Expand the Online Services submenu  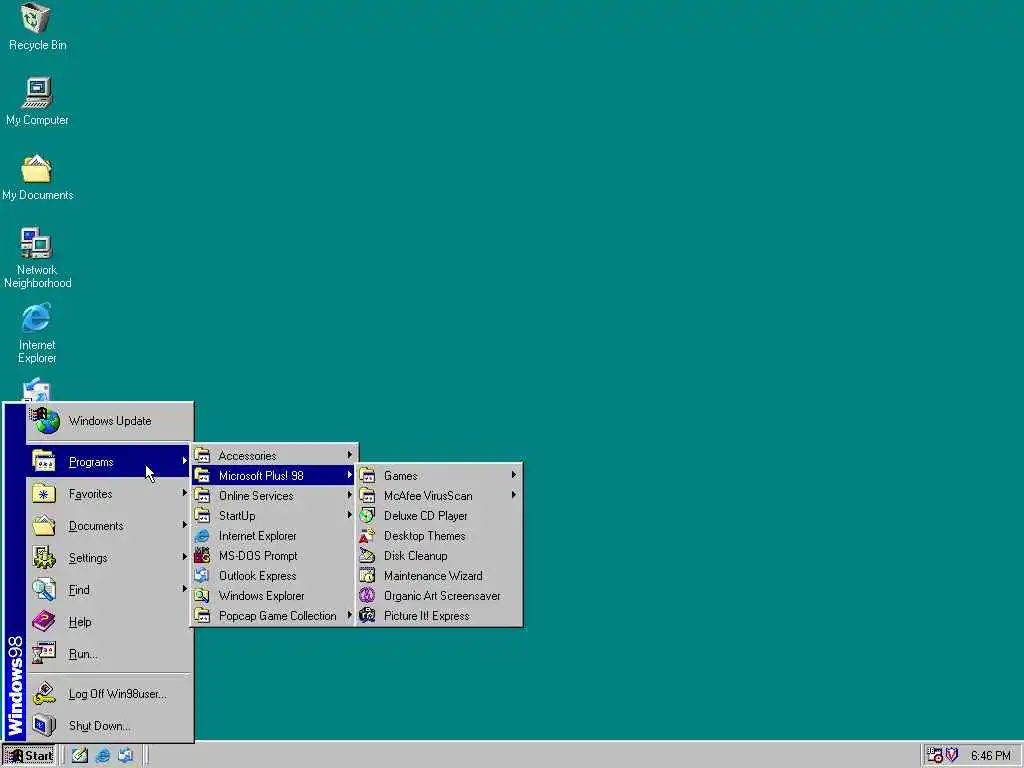click(x=274, y=496)
